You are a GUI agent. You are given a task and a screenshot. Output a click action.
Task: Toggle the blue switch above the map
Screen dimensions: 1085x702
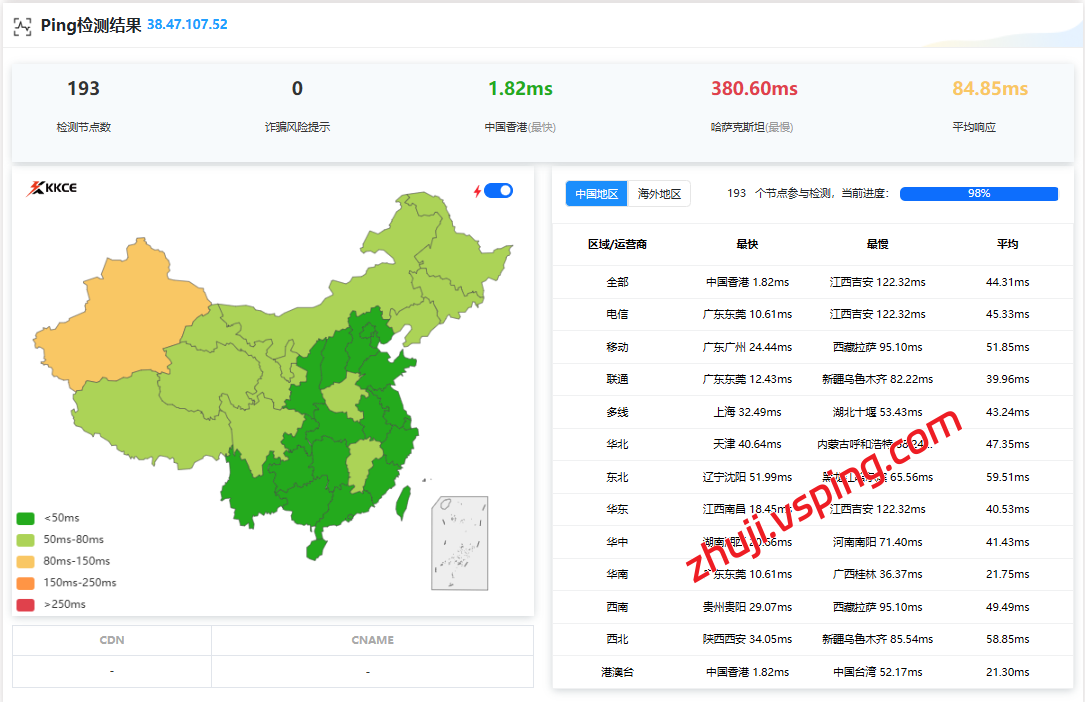click(x=498, y=191)
